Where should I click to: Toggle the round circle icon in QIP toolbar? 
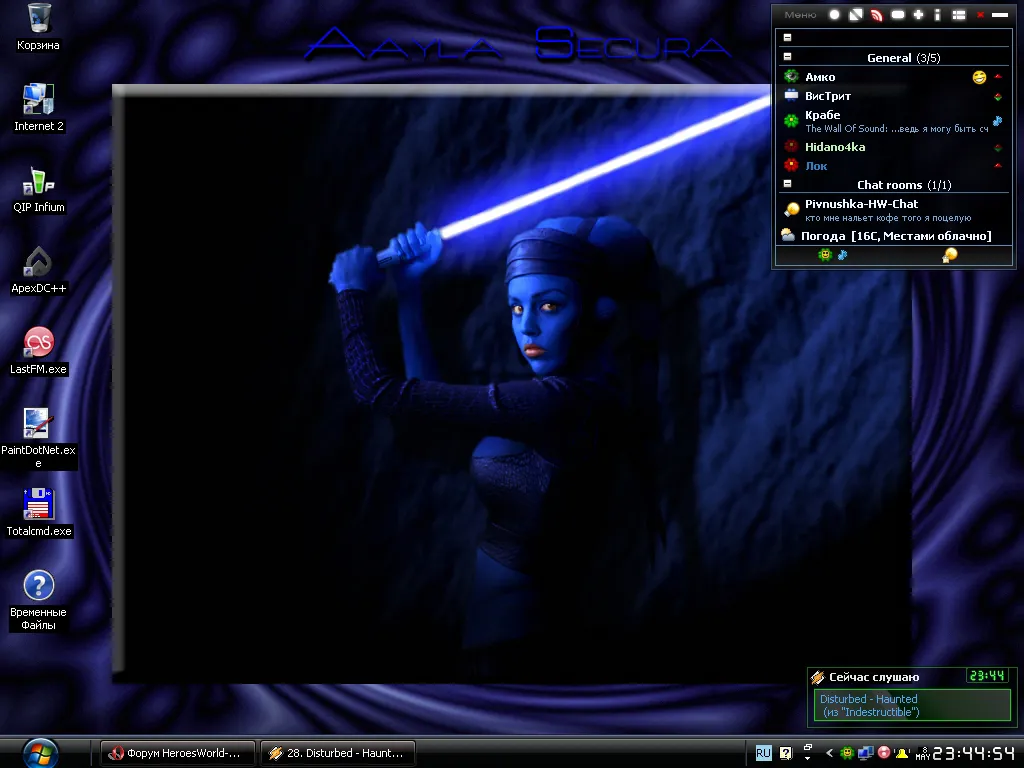point(834,14)
